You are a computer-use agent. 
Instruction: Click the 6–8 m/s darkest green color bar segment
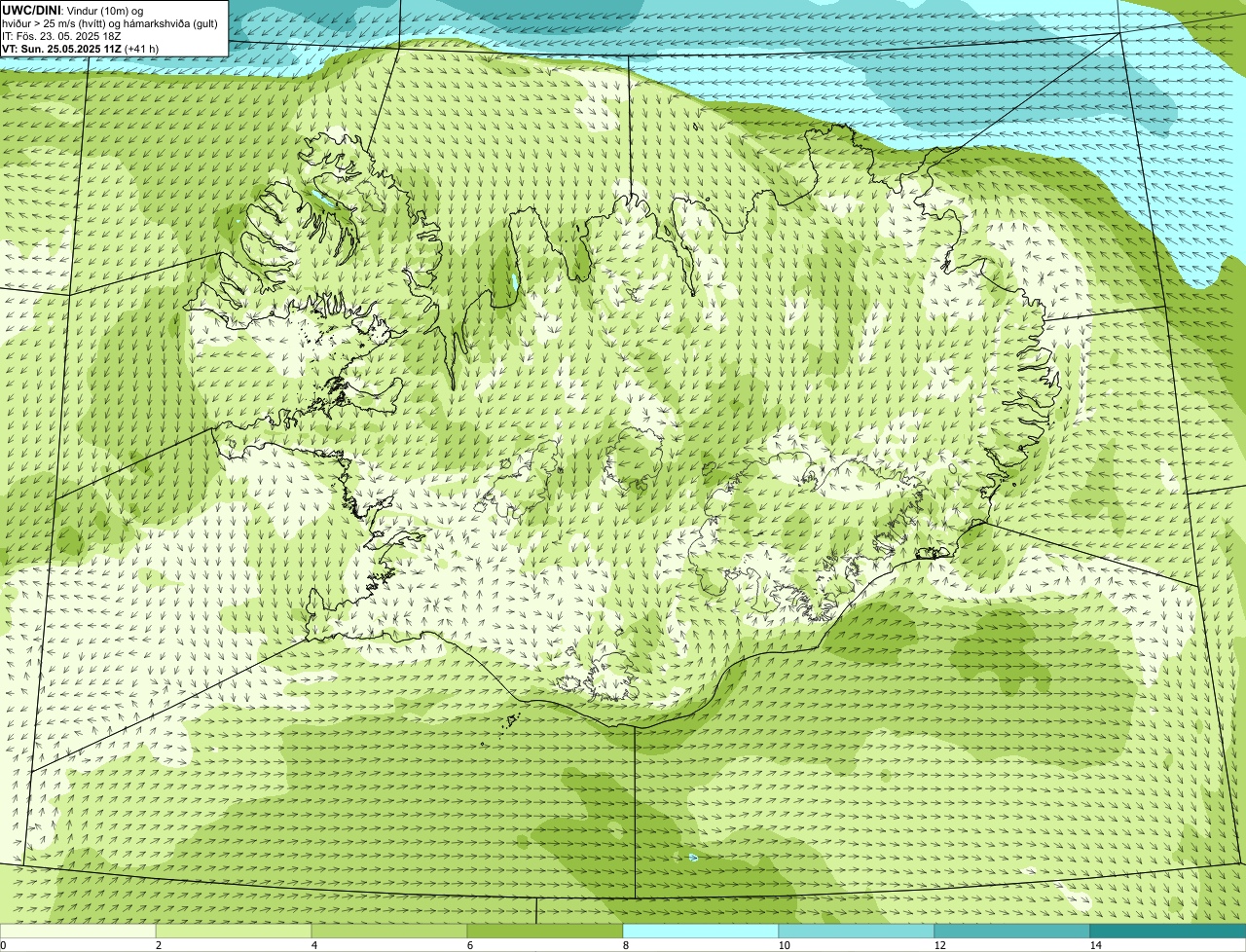(x=545, y=931)
